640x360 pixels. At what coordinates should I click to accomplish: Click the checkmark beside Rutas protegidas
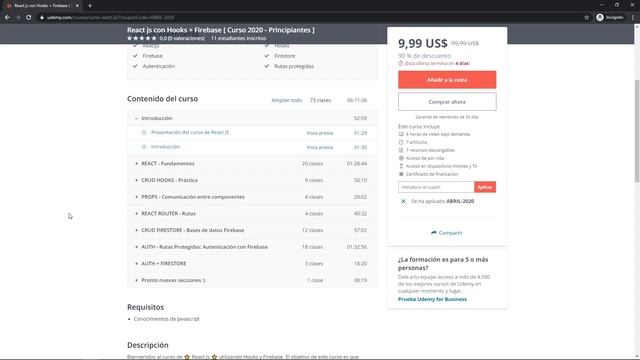[x=267, y=66]
